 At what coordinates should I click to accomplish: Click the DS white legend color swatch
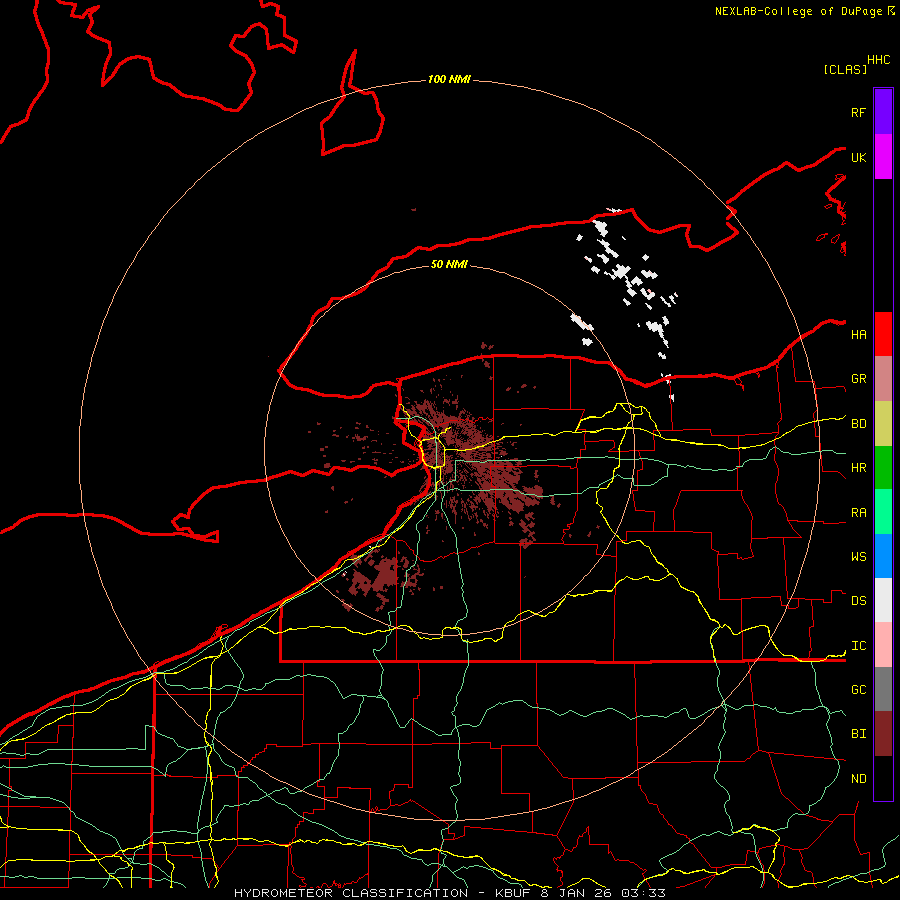(883, 600)
